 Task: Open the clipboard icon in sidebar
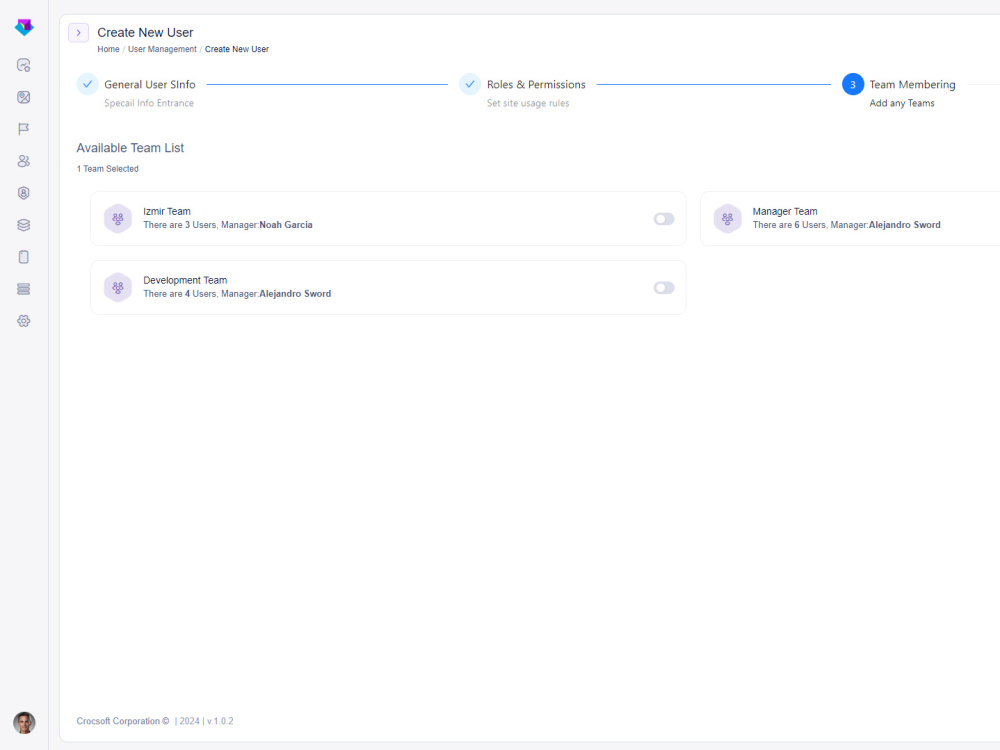pyautogui.click(x=24, y=257)
